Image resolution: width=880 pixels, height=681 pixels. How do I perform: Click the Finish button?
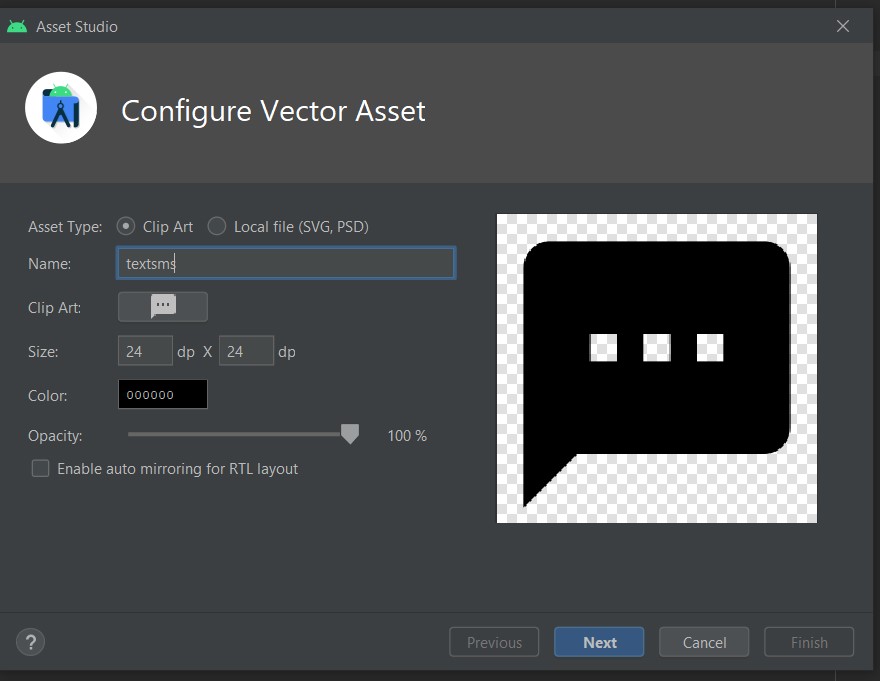point(809,642)
